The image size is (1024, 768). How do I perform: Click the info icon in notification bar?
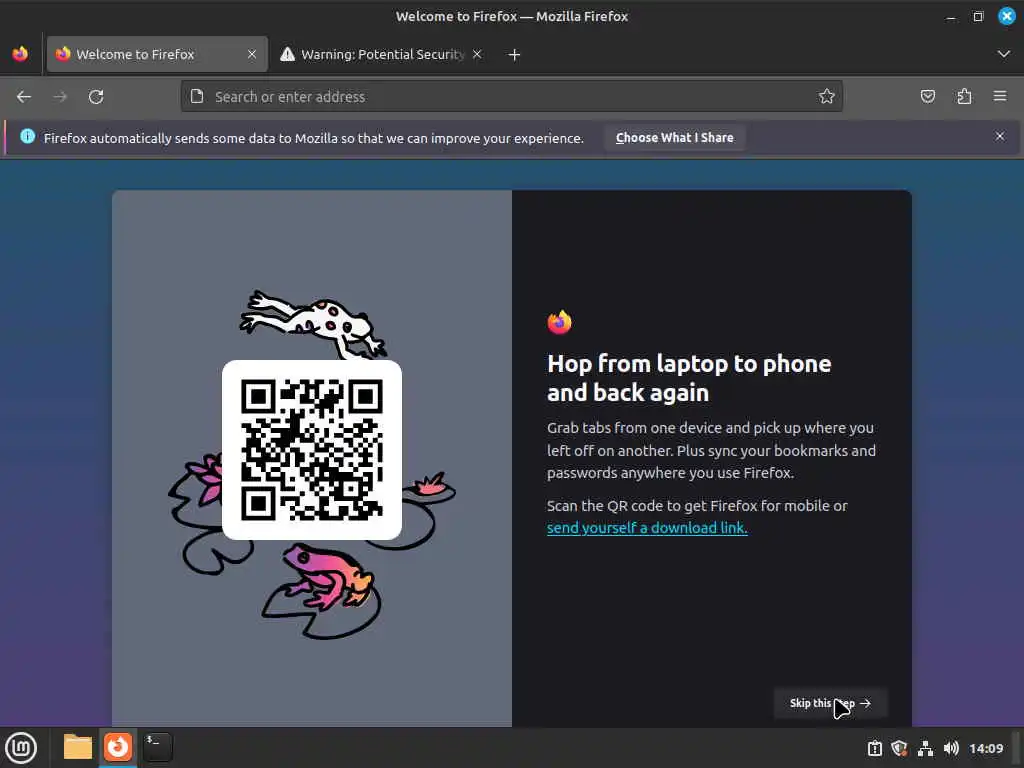pyautogui.click(x=27, y=136)
